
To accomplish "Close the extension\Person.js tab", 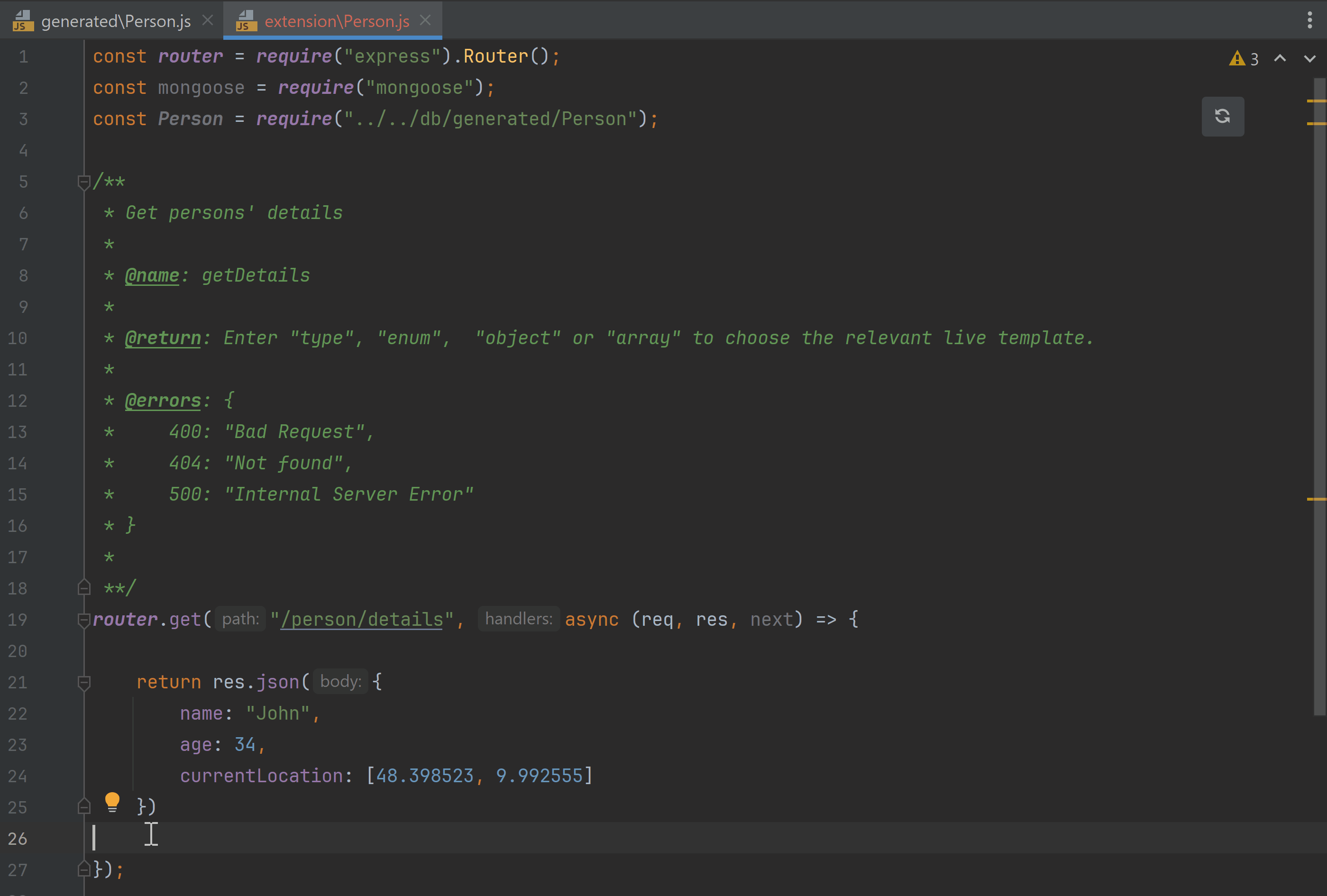I will (x=425, y=20).
